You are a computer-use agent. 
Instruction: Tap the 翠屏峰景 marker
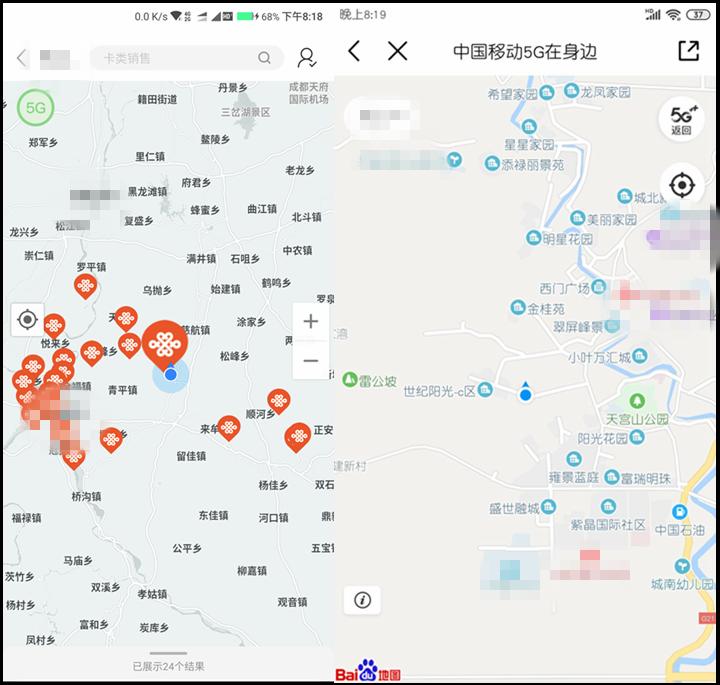click(x=612, y=326)
